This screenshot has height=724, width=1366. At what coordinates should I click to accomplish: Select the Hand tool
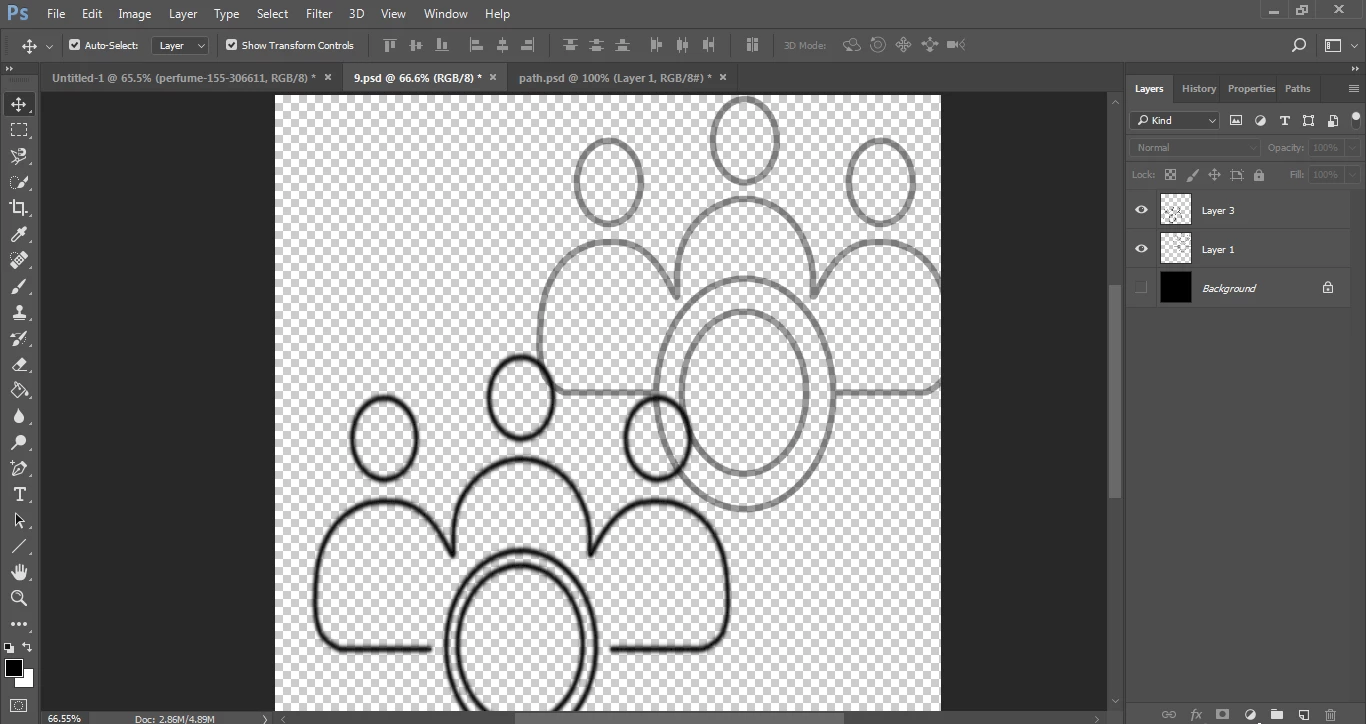pyautogui.click(x=19, y=572)
